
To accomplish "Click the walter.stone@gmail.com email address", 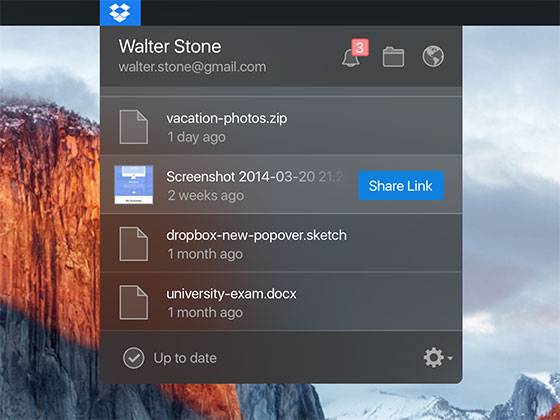I will coord(192,67).
